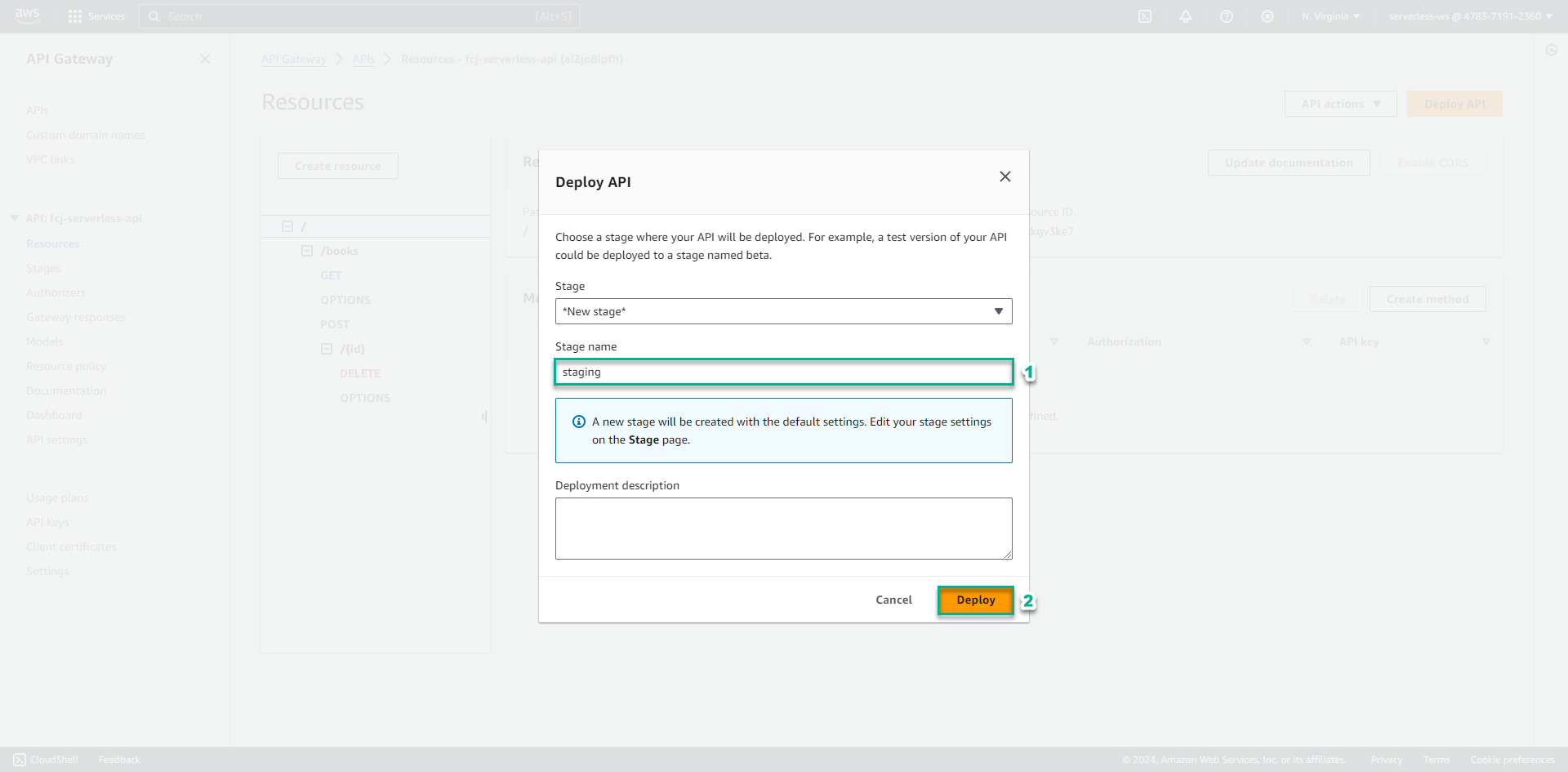Collapse the API: fcj-serverless-api section
The image size is (1568, 772).
[15, 218]
